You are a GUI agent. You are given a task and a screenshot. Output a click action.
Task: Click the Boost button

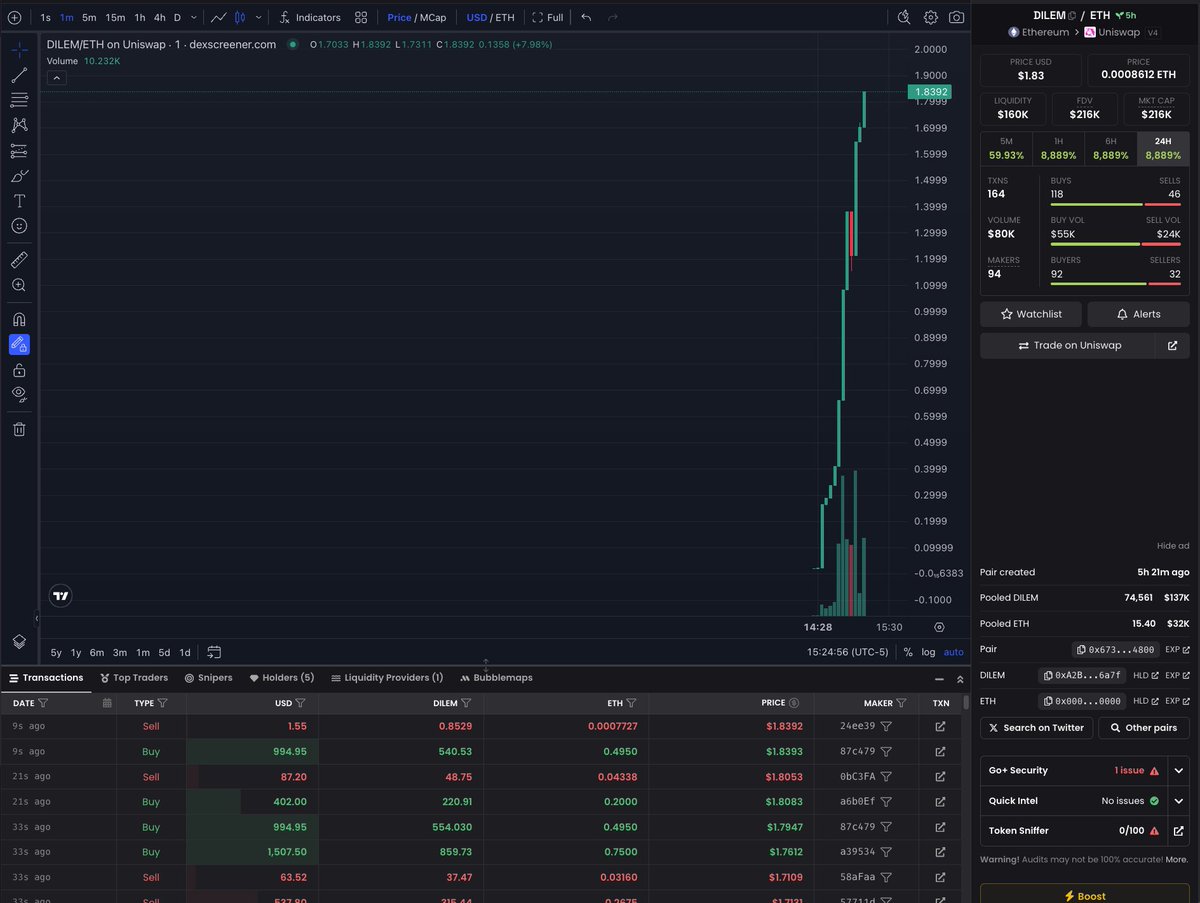click(1085, 893)
